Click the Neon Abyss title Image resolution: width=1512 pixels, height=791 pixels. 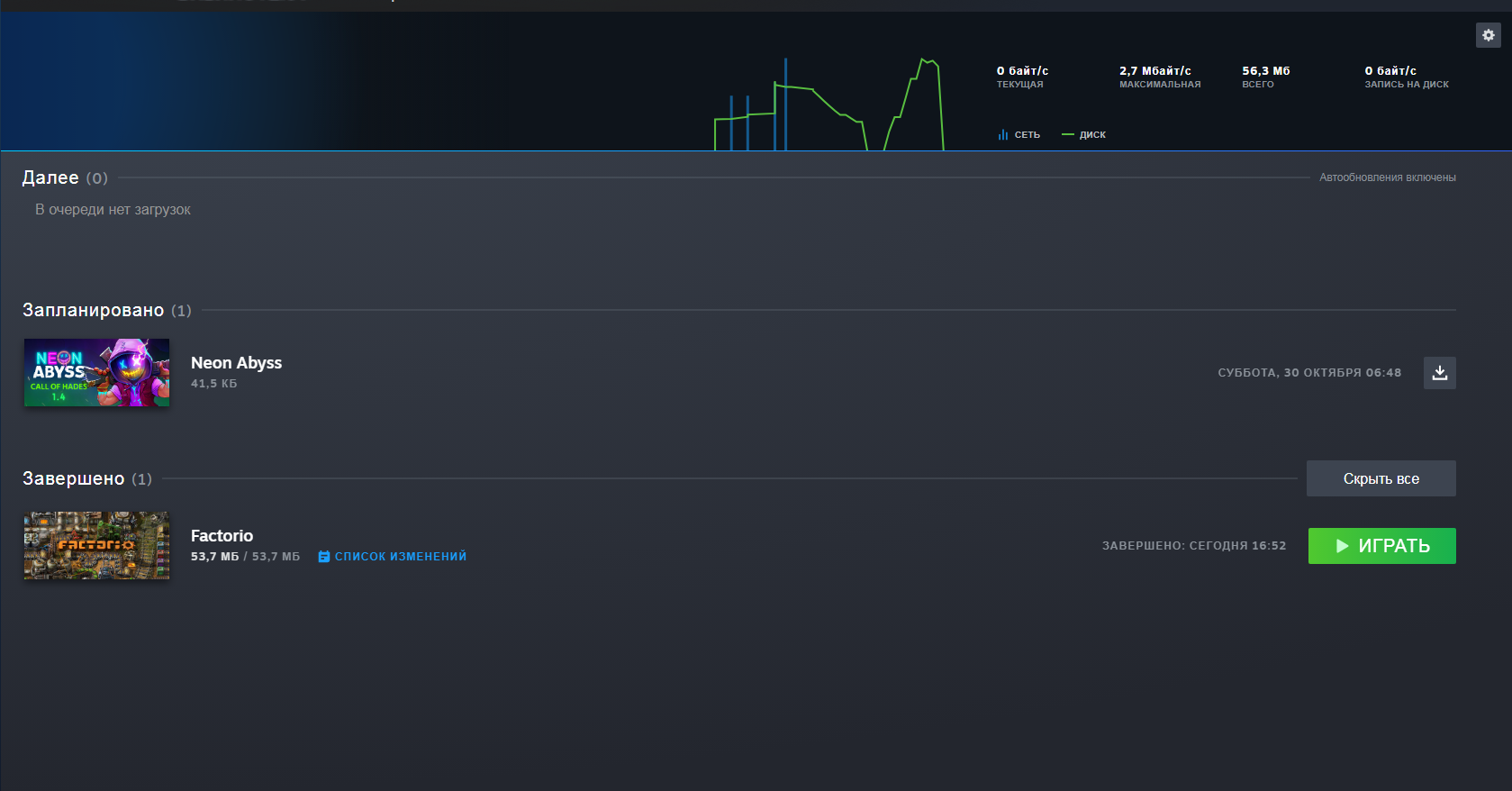click(x=236, y=363)
